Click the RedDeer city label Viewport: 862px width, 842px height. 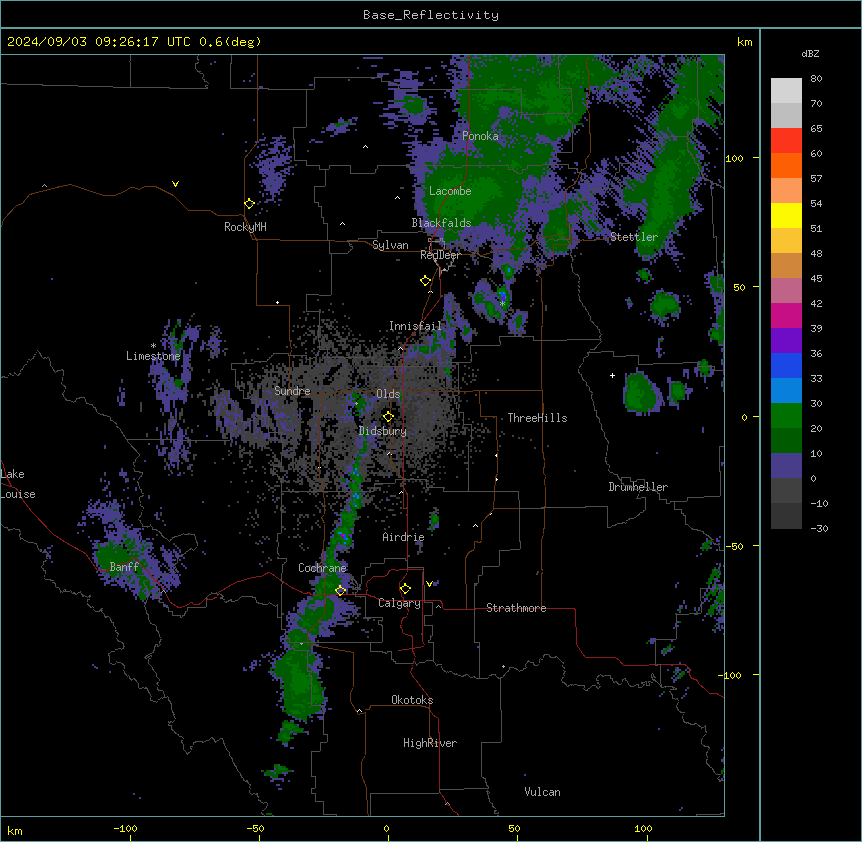(440, 255)
